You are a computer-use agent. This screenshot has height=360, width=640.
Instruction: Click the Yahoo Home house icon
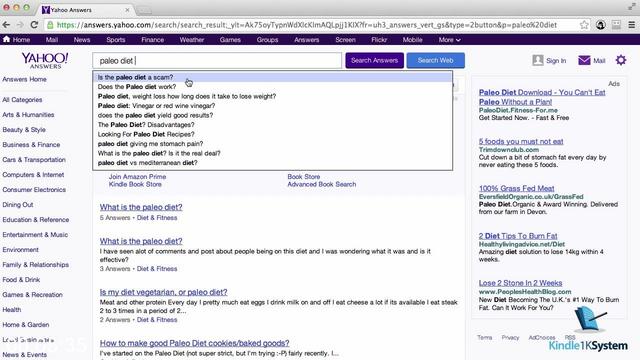pyautogui.click(x=6, y=39)
